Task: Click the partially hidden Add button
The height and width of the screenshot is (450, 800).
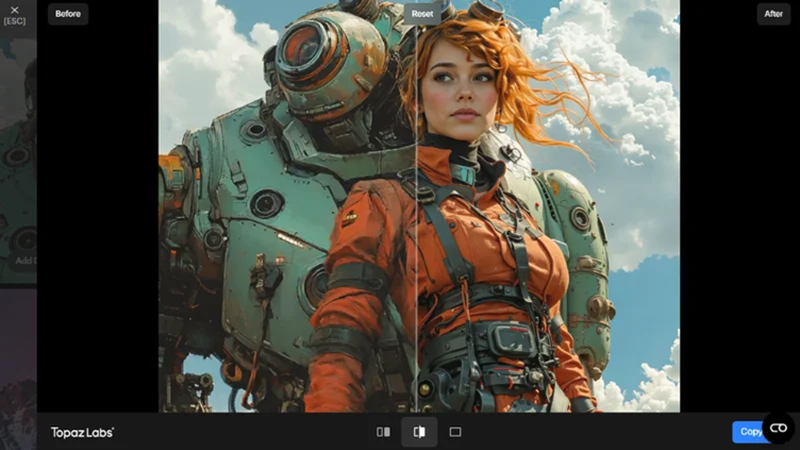Action: pyautogui.click(x=26, y=261)
